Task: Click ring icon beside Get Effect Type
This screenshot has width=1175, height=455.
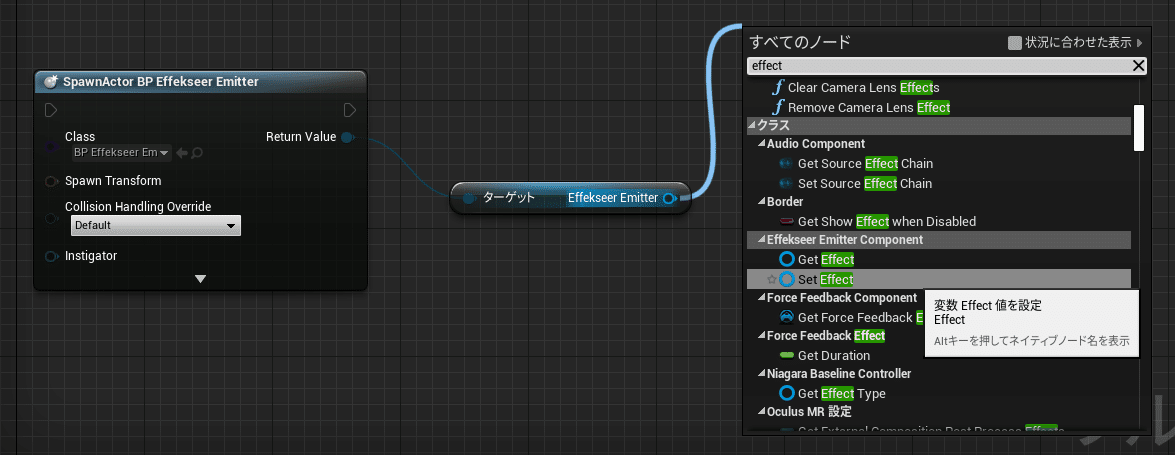Action: 786,393
